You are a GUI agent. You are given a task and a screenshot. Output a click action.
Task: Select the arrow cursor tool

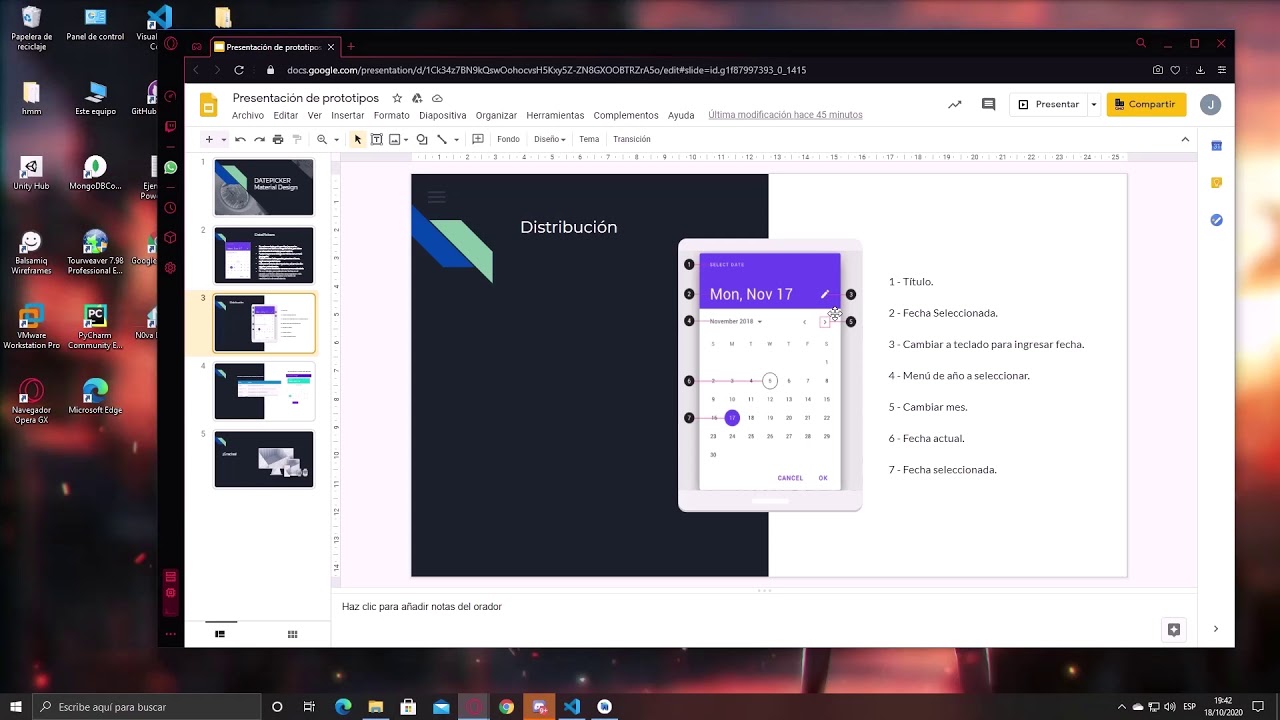(x=357, y=139)
